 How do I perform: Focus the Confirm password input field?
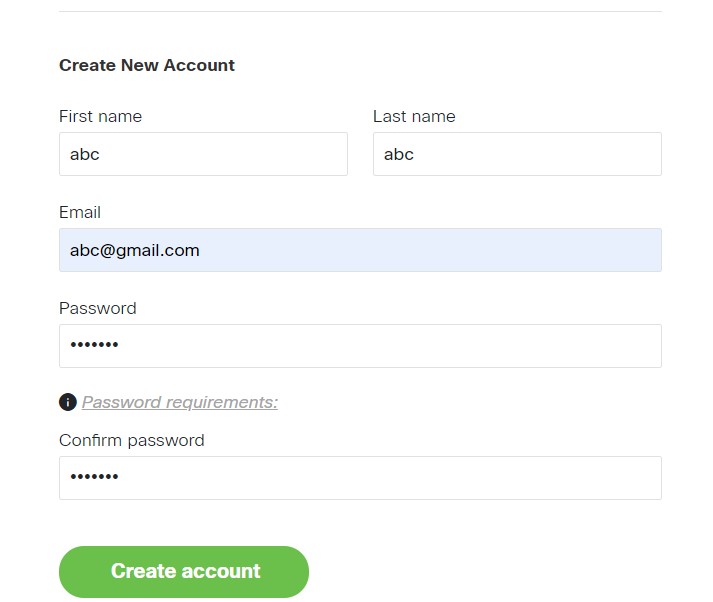tap(360, 478)
